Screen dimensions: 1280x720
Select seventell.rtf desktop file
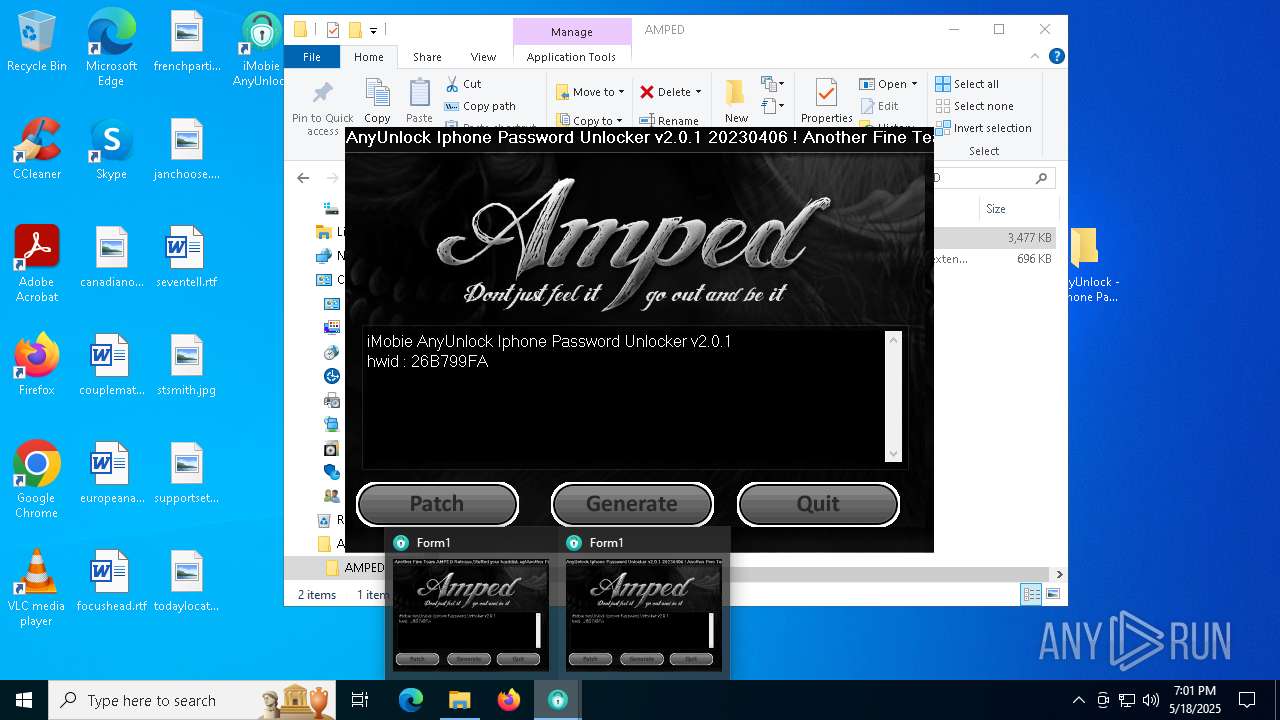186,257
